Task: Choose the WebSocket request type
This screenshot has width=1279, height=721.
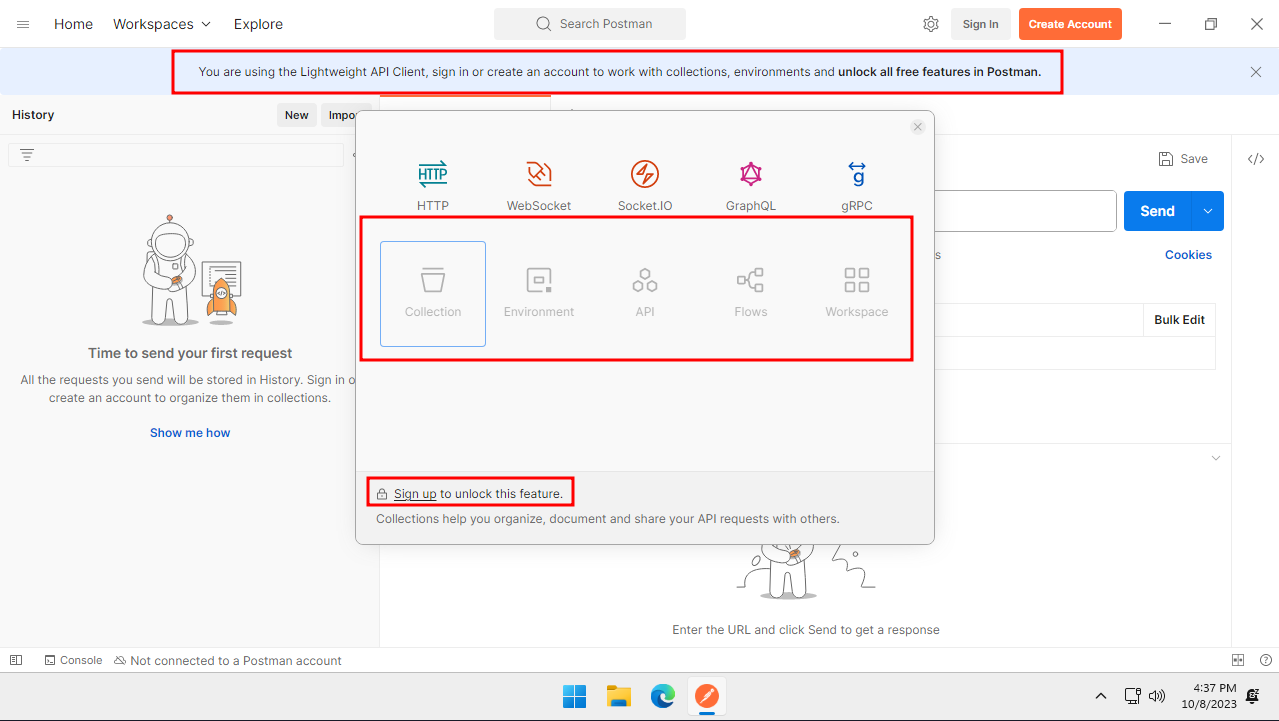Action: (539, 175)
